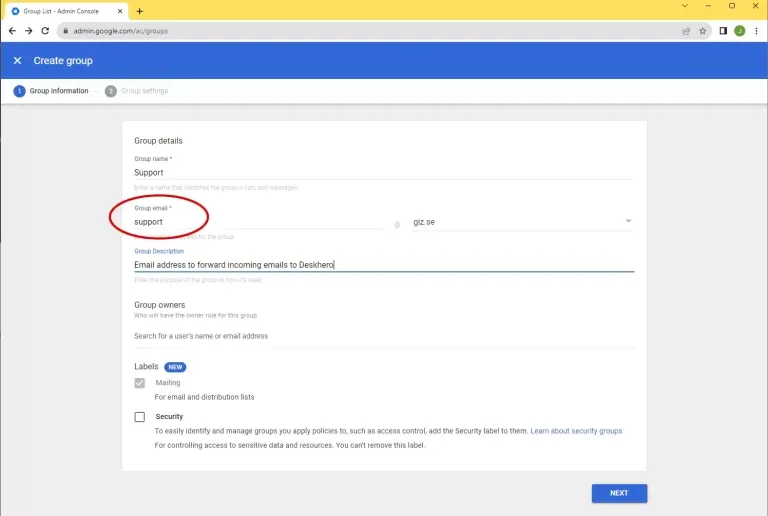Edit the Group Description field

click(384, 265)
